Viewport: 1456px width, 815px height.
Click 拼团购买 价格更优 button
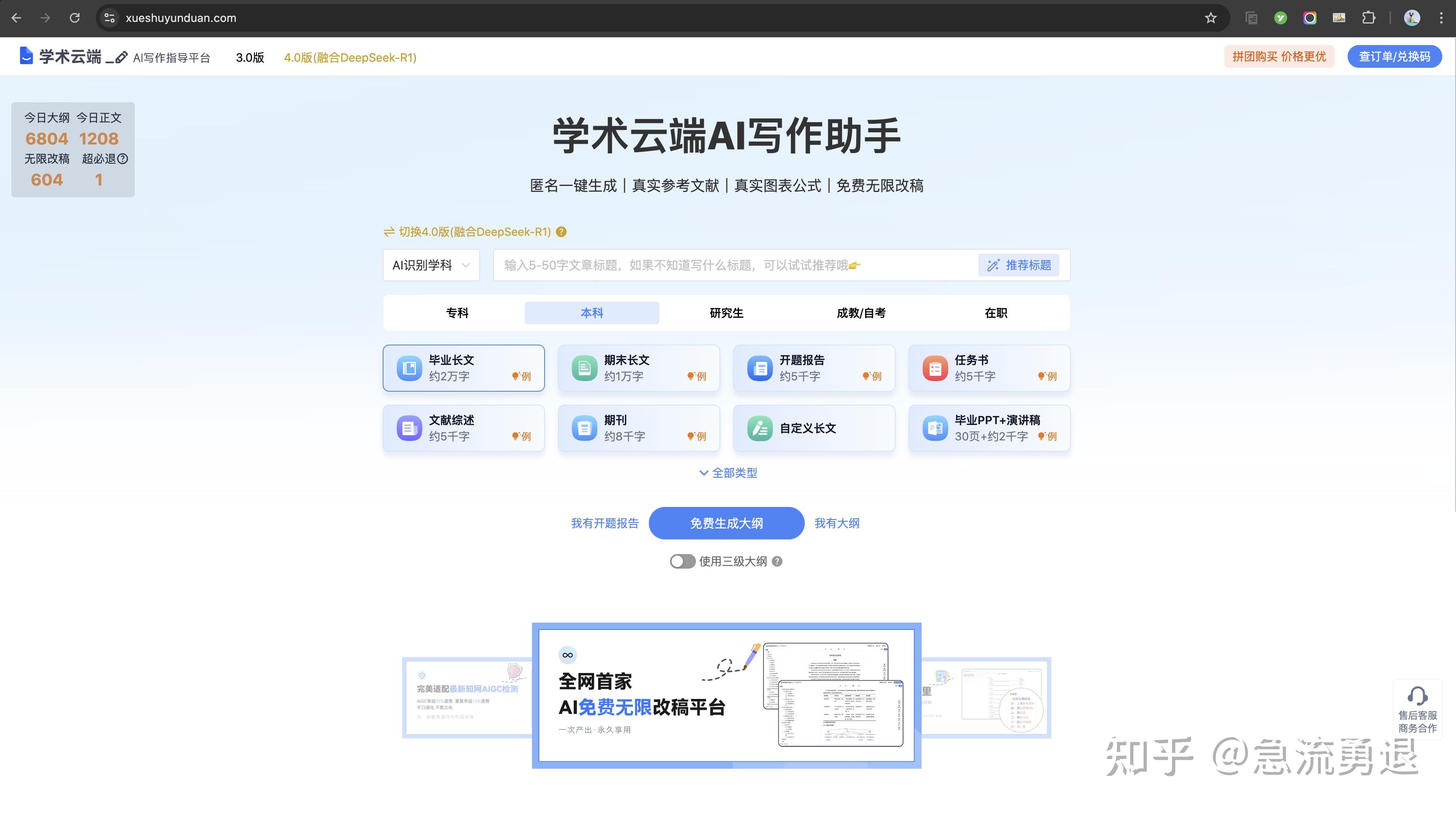coord(1279,56)
